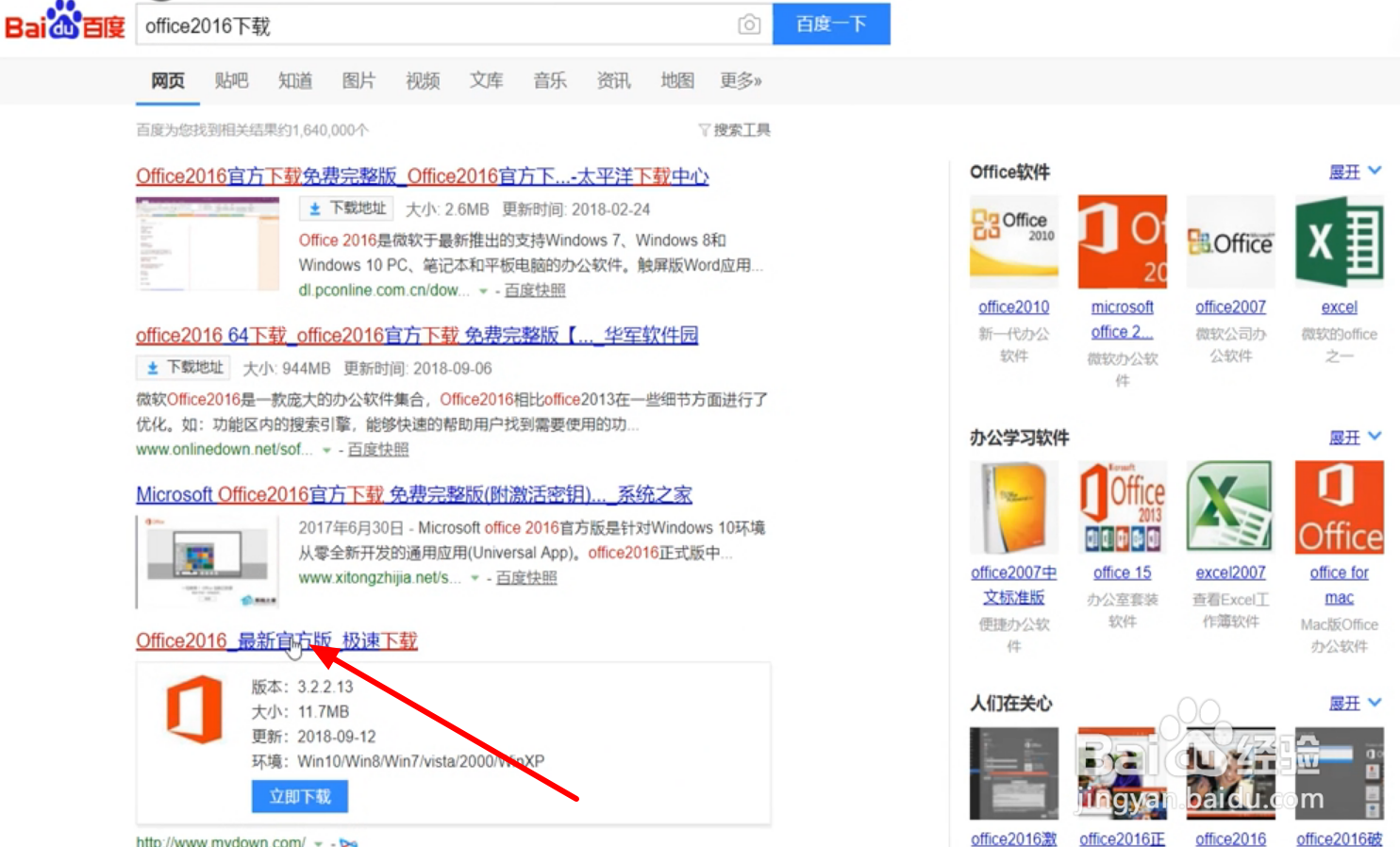Click the 系统之家 result thumbnail

[208, 561]
